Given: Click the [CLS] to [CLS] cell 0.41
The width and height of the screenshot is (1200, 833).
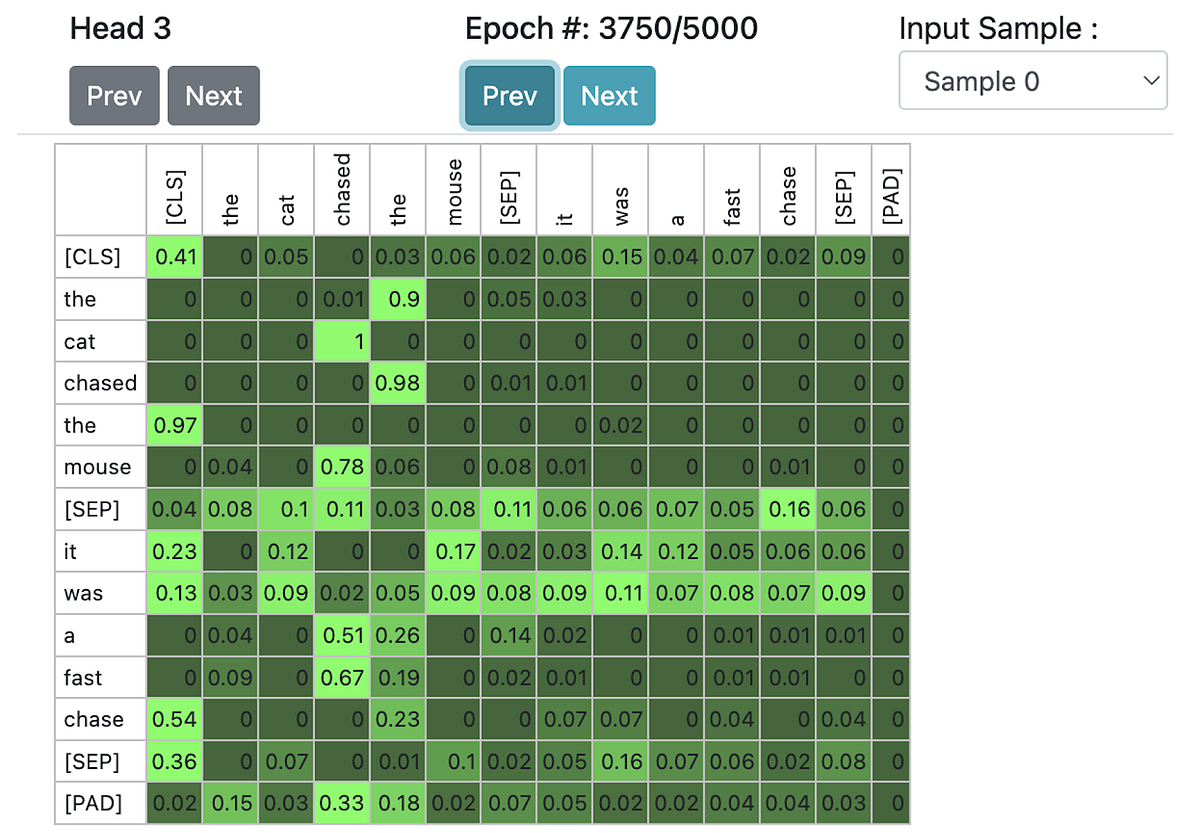Looking at the screenshot, I should pyautogui.click(x=175, y=257).
